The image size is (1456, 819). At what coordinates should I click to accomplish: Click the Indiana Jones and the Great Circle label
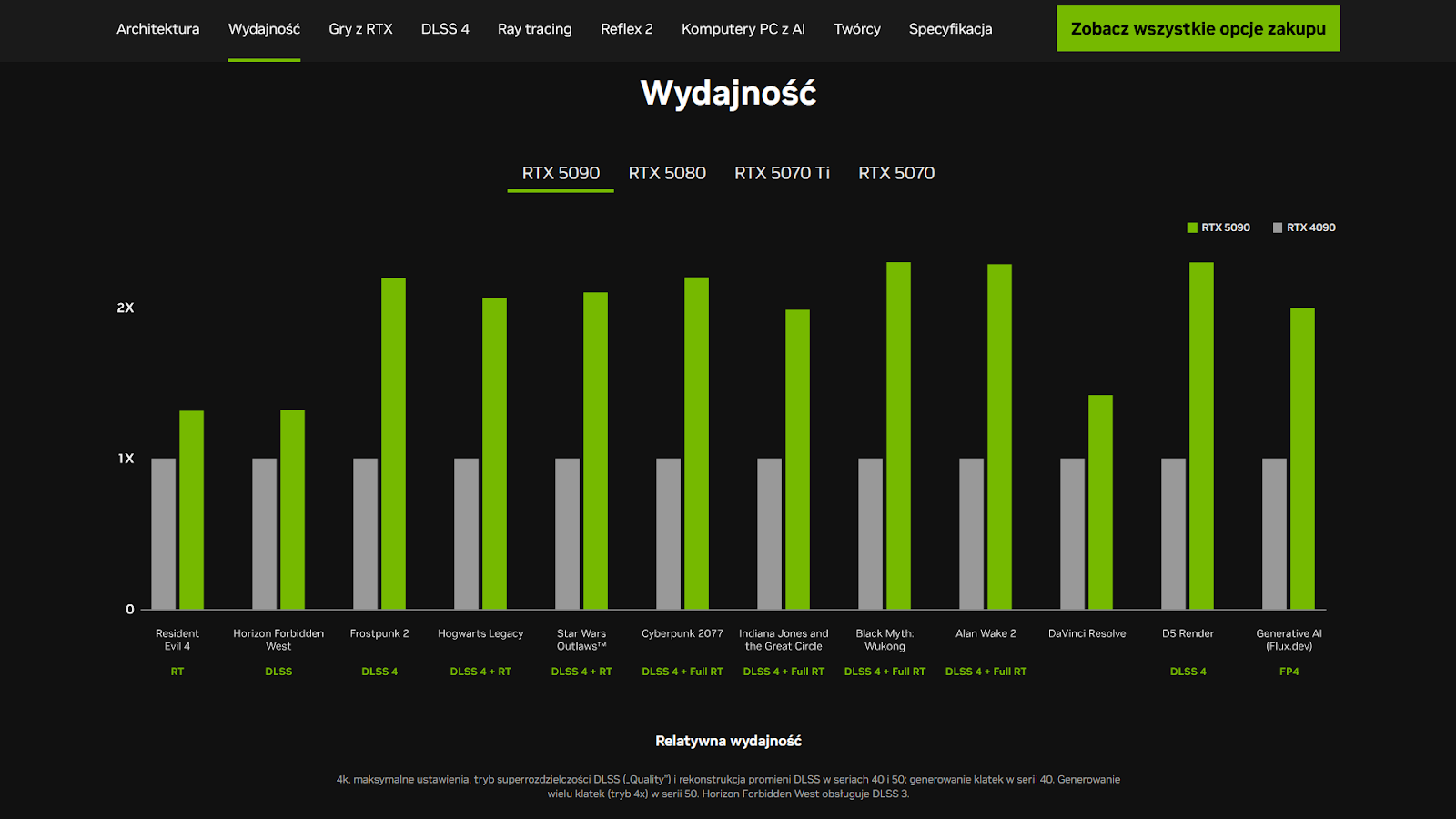click(784, 640)
